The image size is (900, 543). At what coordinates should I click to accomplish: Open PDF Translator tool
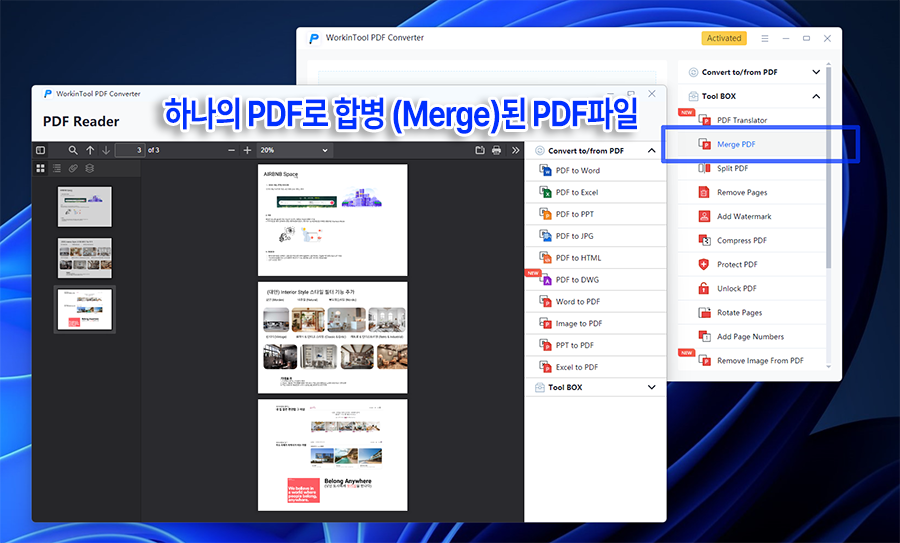point(752,121)
